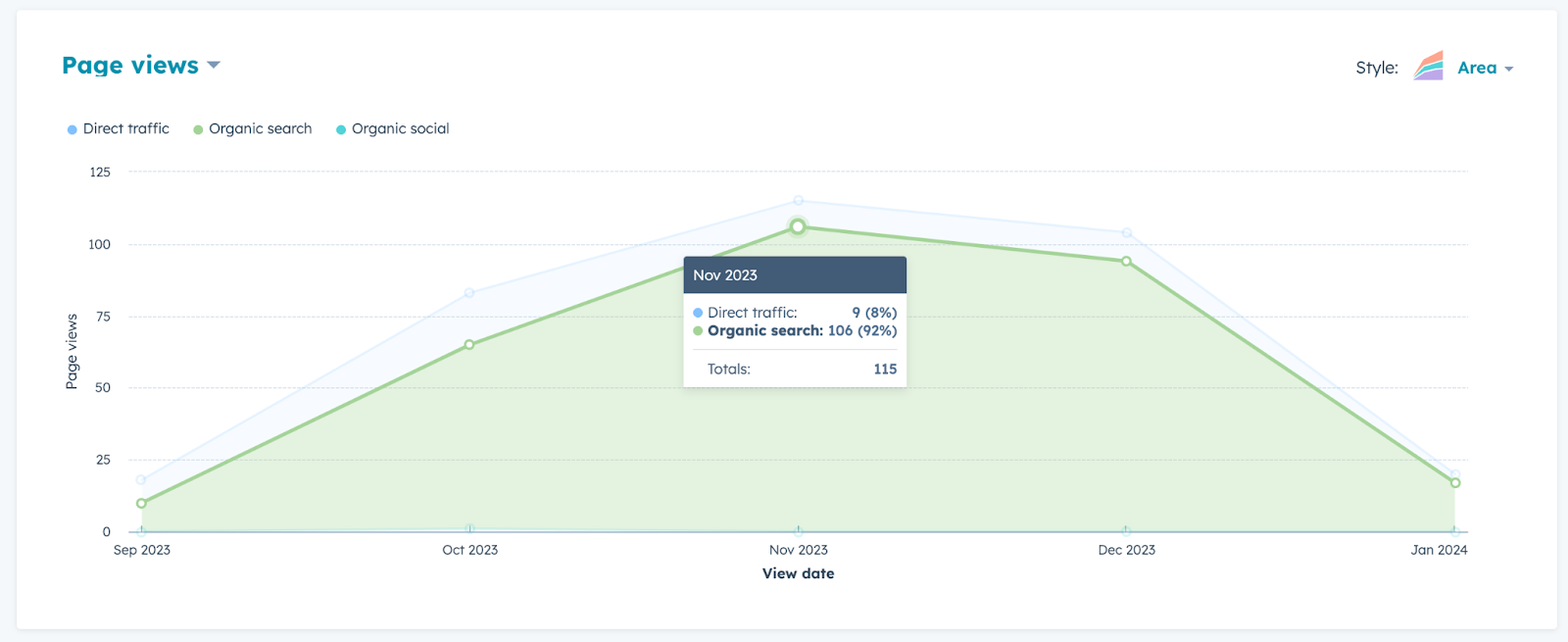Click the colorful Area chart style icon
This screenshot has height=642, width=1568.
pos(1429,67)
